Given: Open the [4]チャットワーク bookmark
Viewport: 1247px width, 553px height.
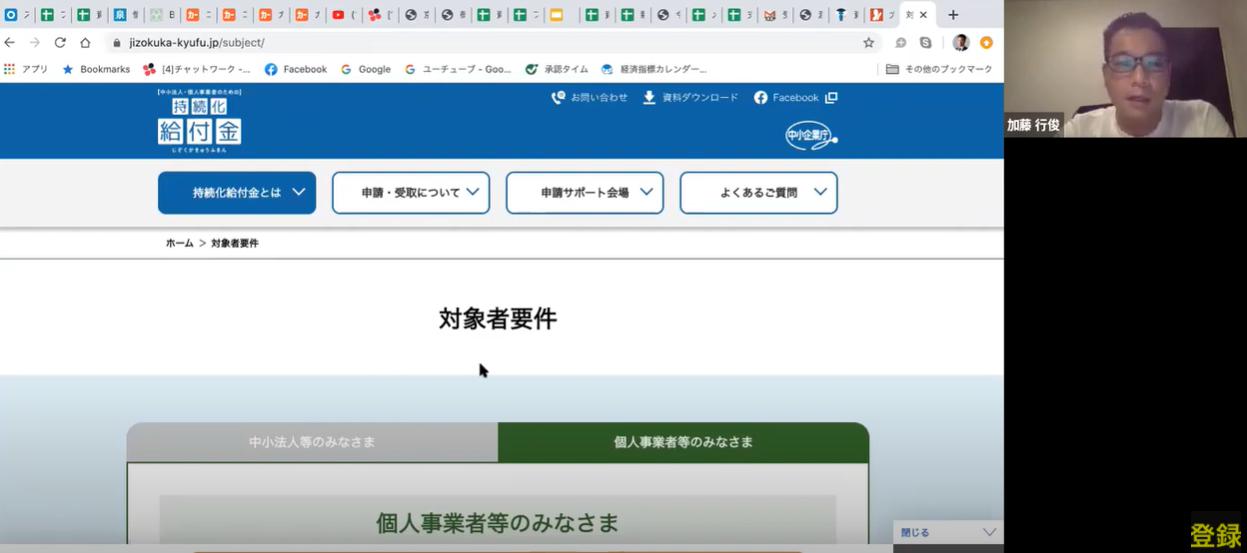Looking at the screenshot, I should [197, 69].
